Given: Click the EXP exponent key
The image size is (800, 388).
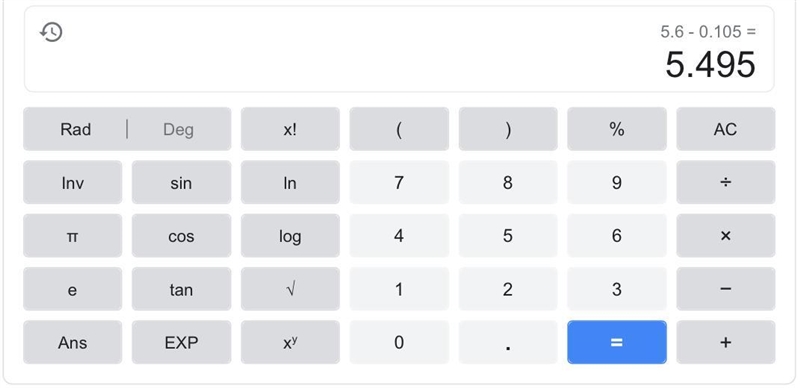Looking at the screenshot, I should [x=181, y=342].
